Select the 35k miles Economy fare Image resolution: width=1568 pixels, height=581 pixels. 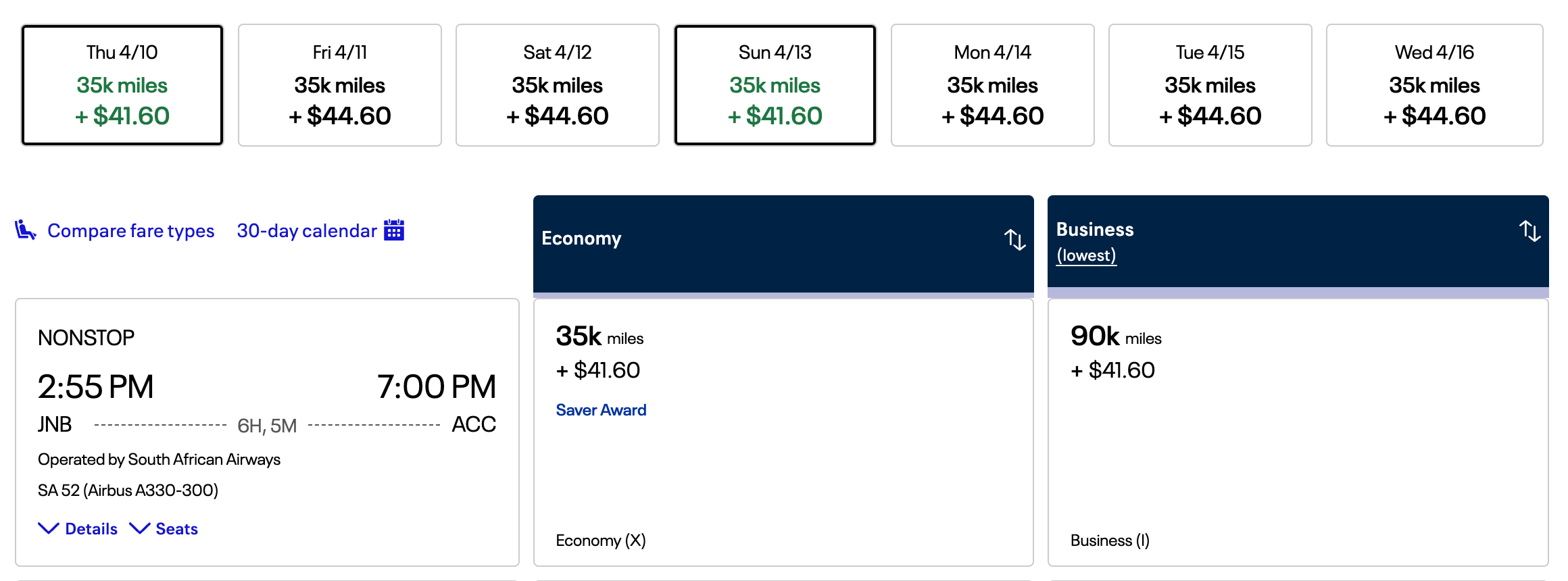(x=783, y=432)
